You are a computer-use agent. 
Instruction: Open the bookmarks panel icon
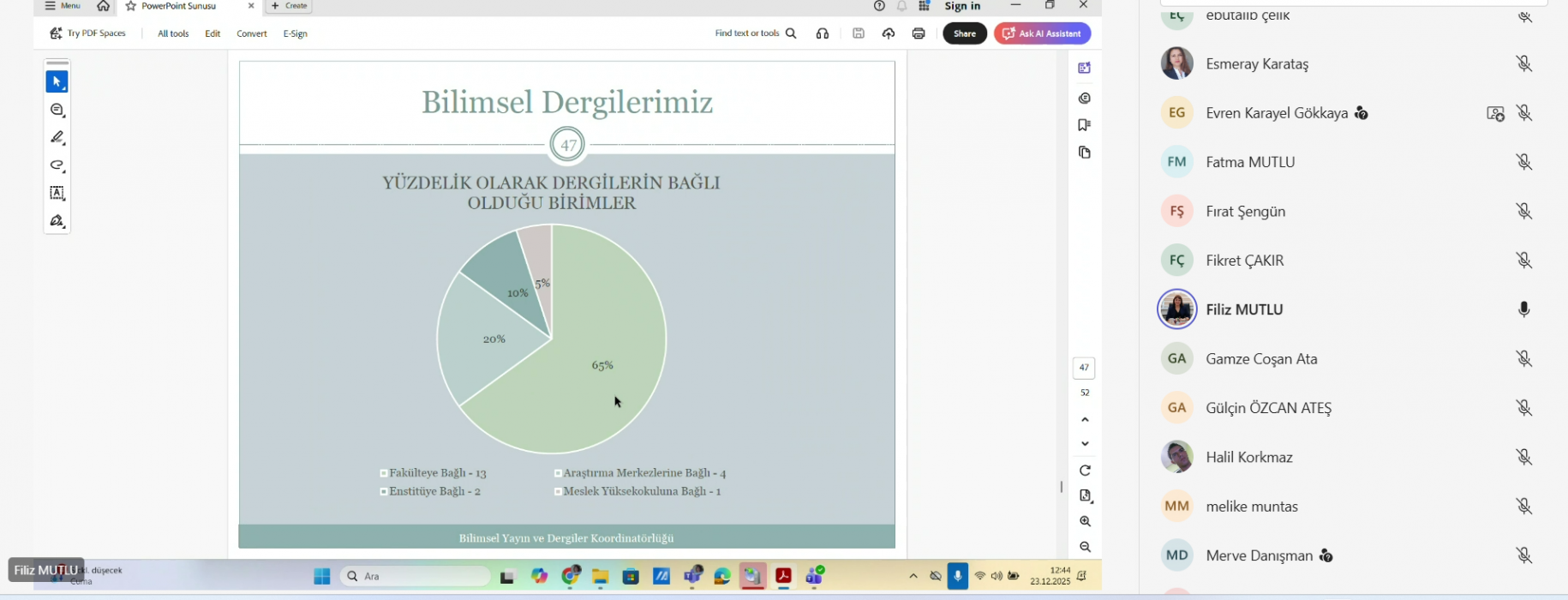[x=1085, y=125]
